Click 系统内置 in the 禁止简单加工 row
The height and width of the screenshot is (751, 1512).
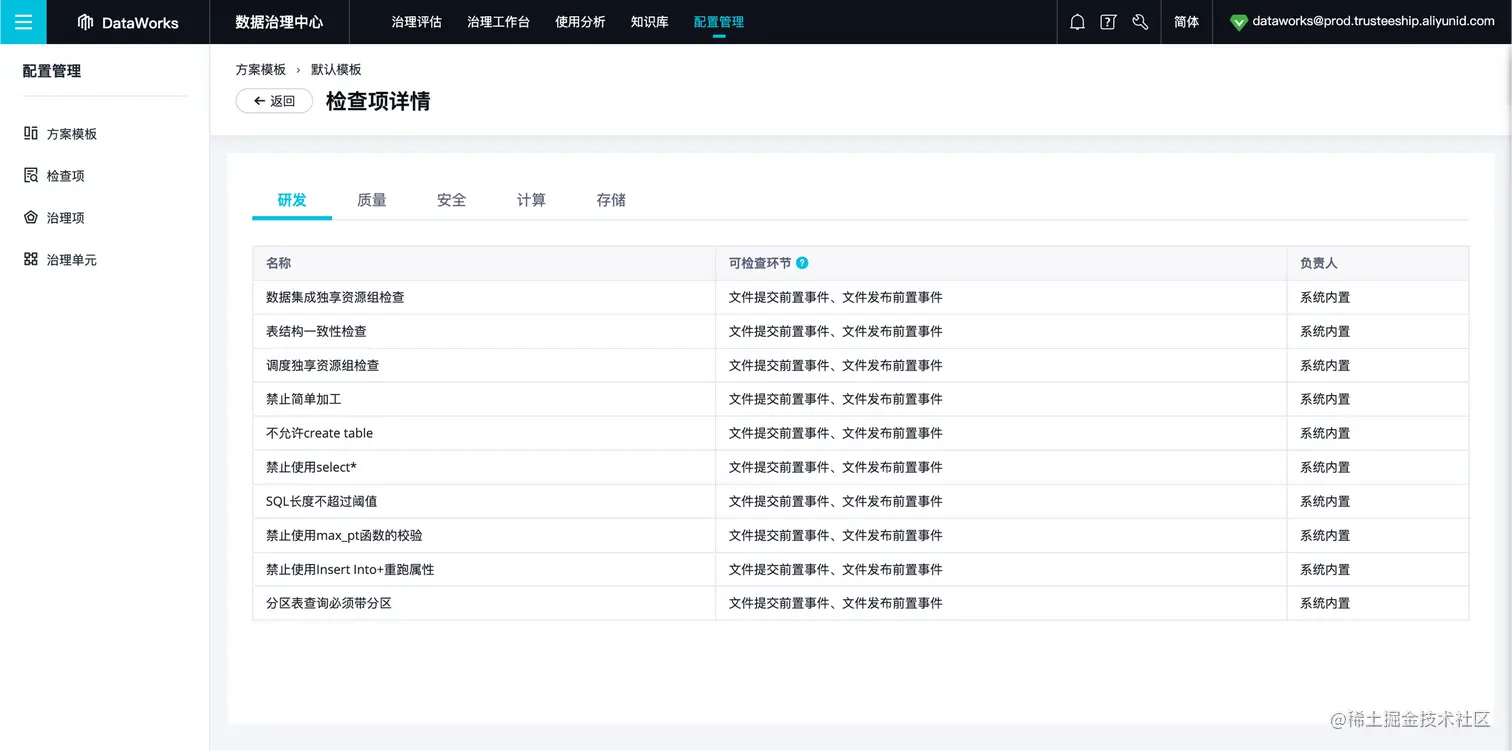coord(1325,399)
